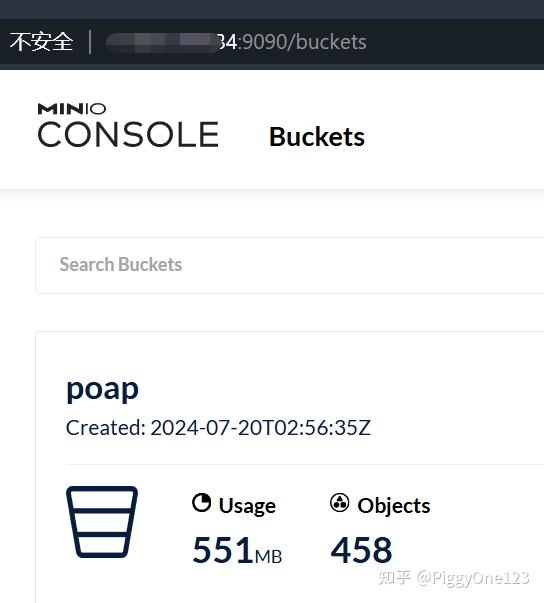Focus the Search Buckets input field
This screenshot has height=603, width=544.
289,265
